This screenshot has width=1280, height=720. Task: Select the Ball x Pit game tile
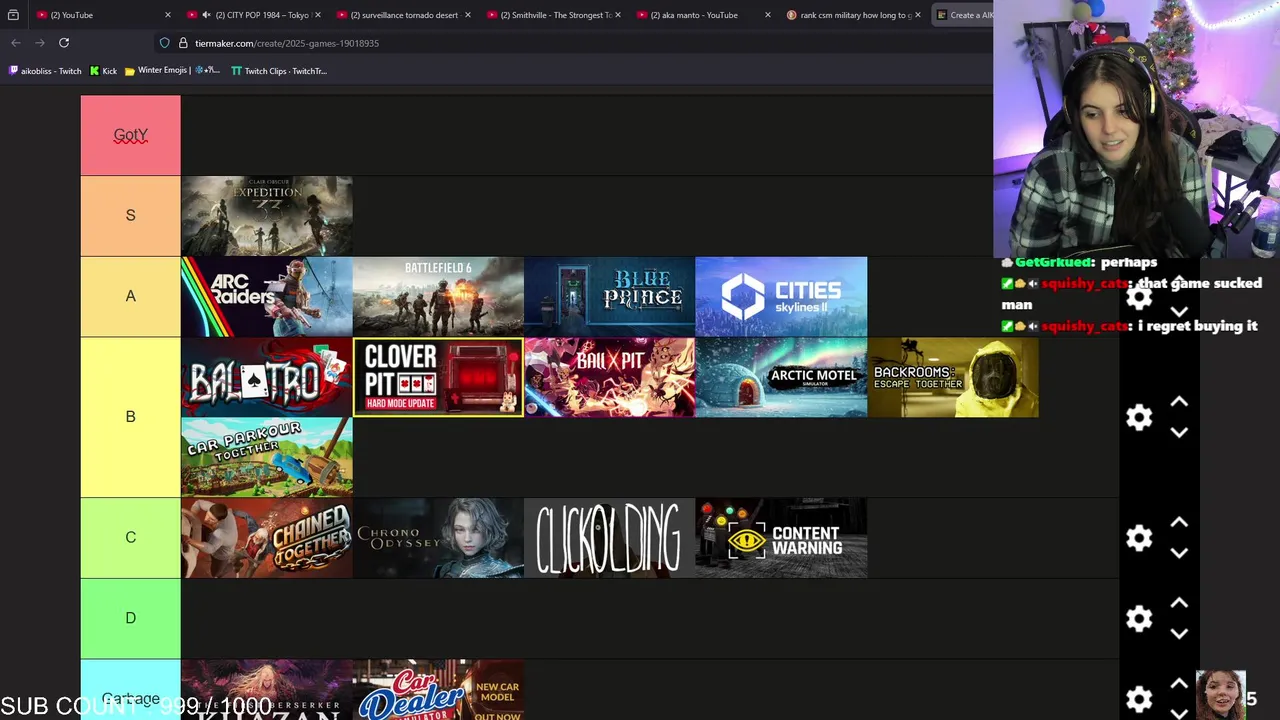609,377
